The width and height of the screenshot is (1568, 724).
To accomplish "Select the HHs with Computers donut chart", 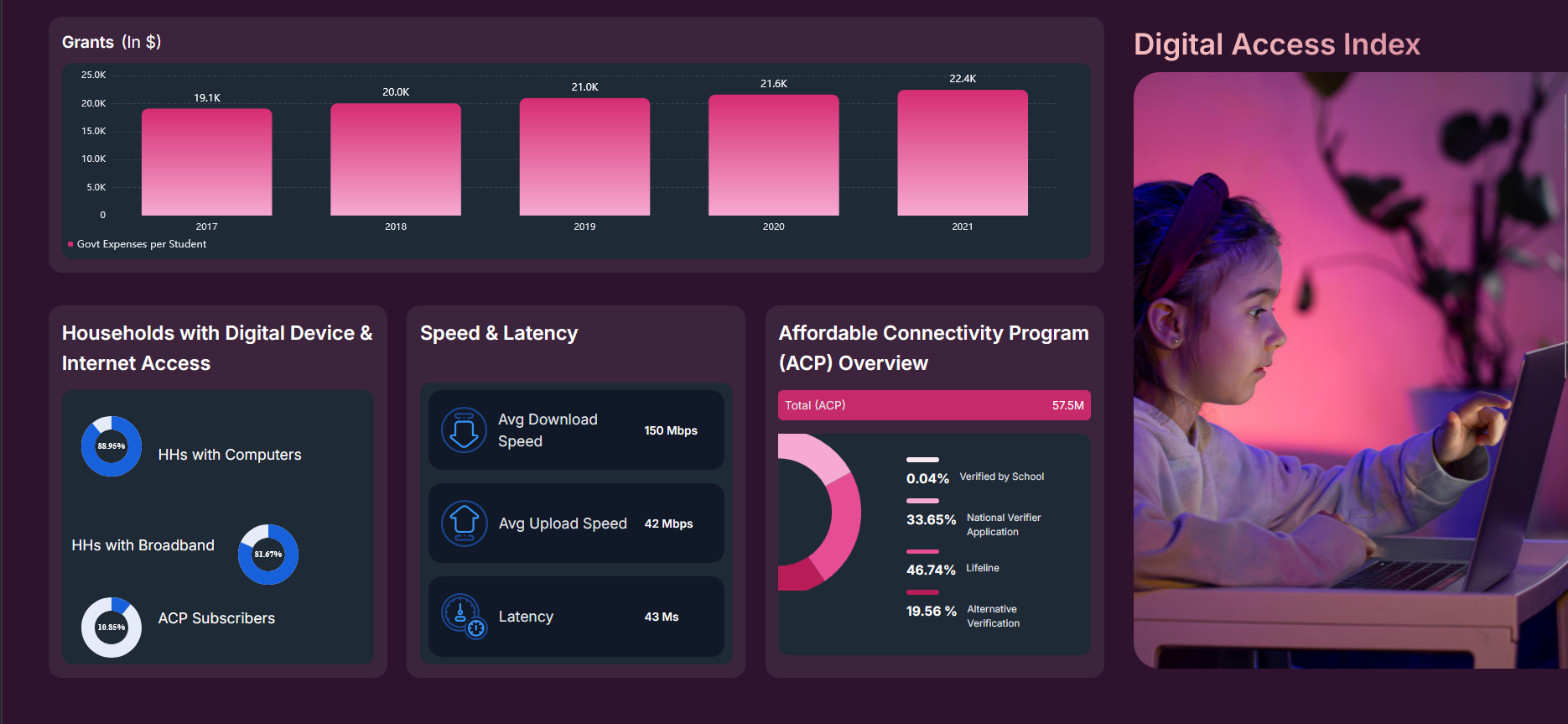I will coord(112,446).
